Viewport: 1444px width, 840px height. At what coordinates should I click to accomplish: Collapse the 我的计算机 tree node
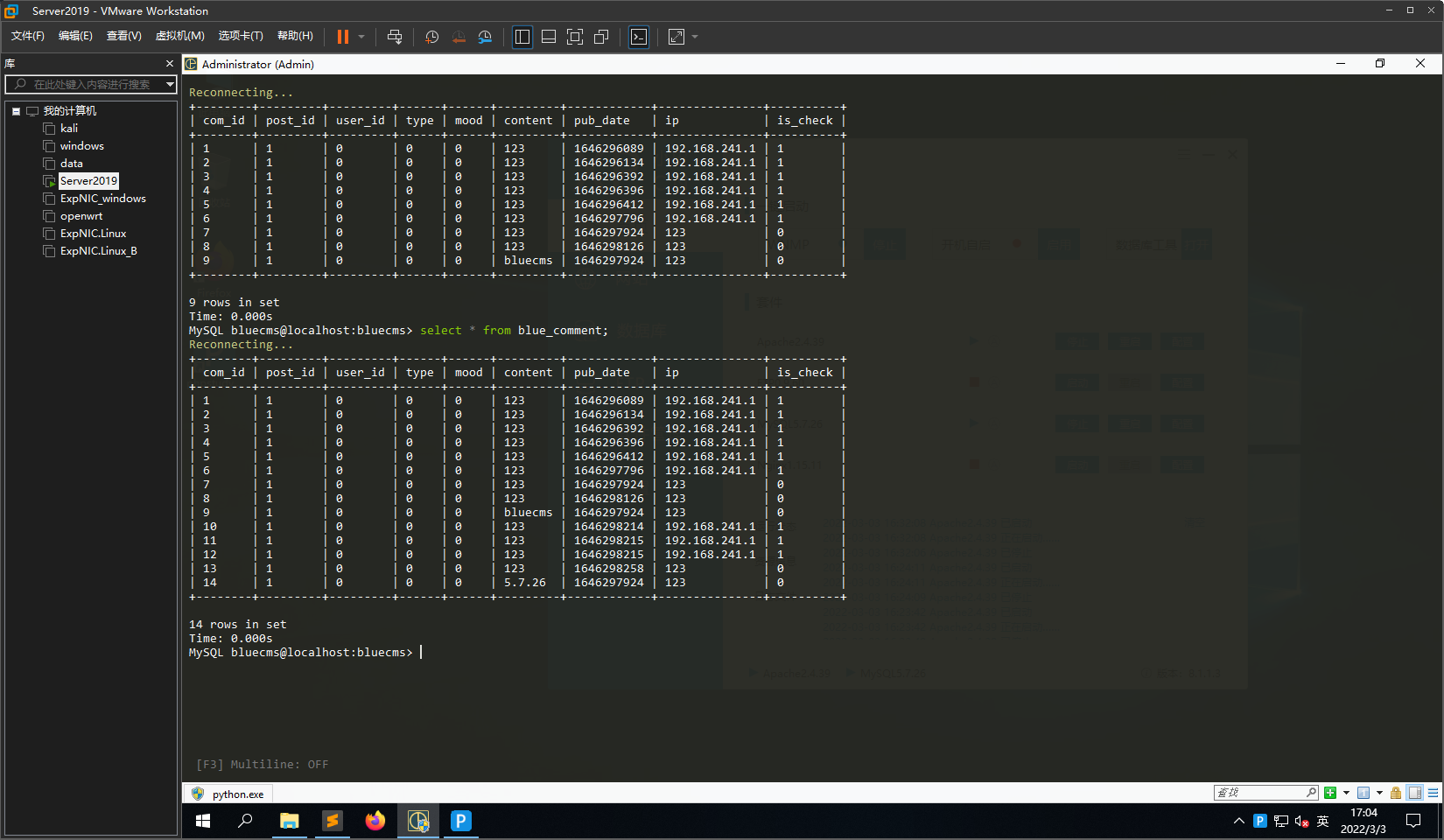point(16,111)
